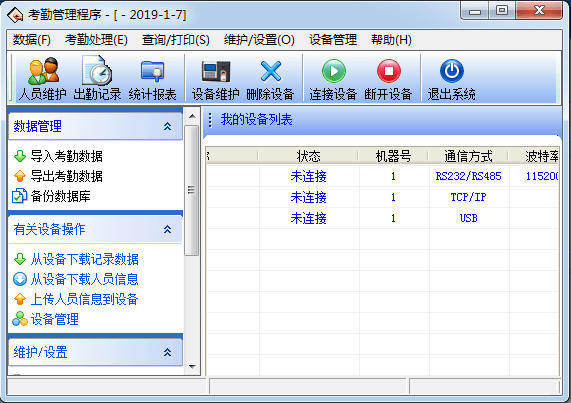
Task: Click machine number 1 in TCP/IP row
Action: click(x=393, y=197)
